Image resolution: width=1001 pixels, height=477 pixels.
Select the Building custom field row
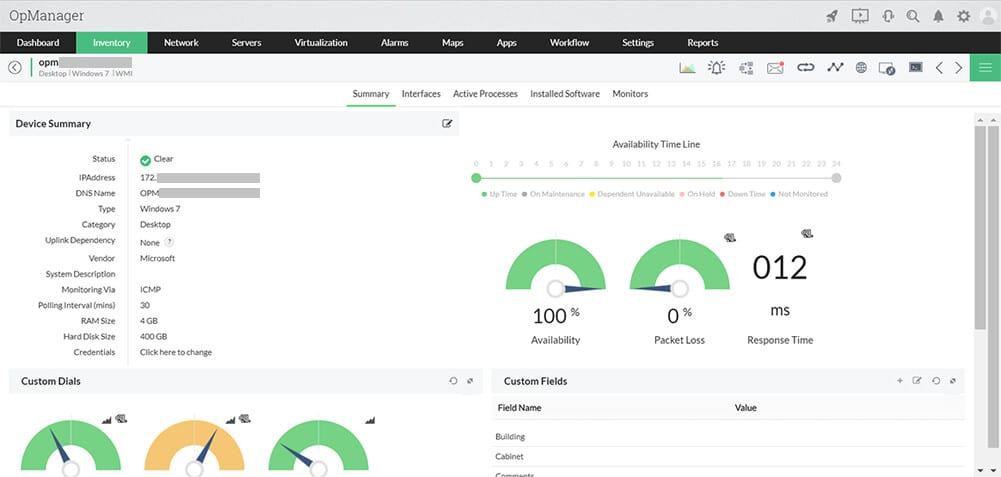coord(728,437)
